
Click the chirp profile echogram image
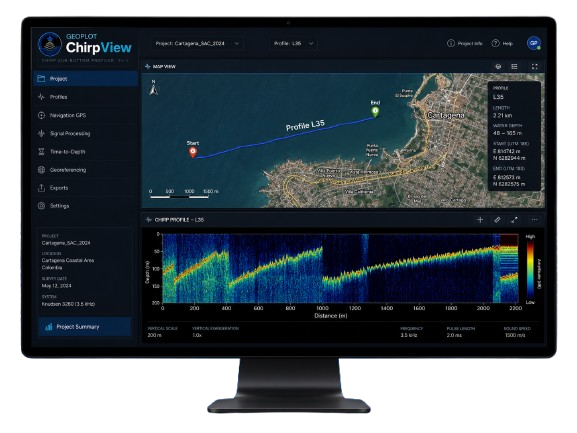340,268
